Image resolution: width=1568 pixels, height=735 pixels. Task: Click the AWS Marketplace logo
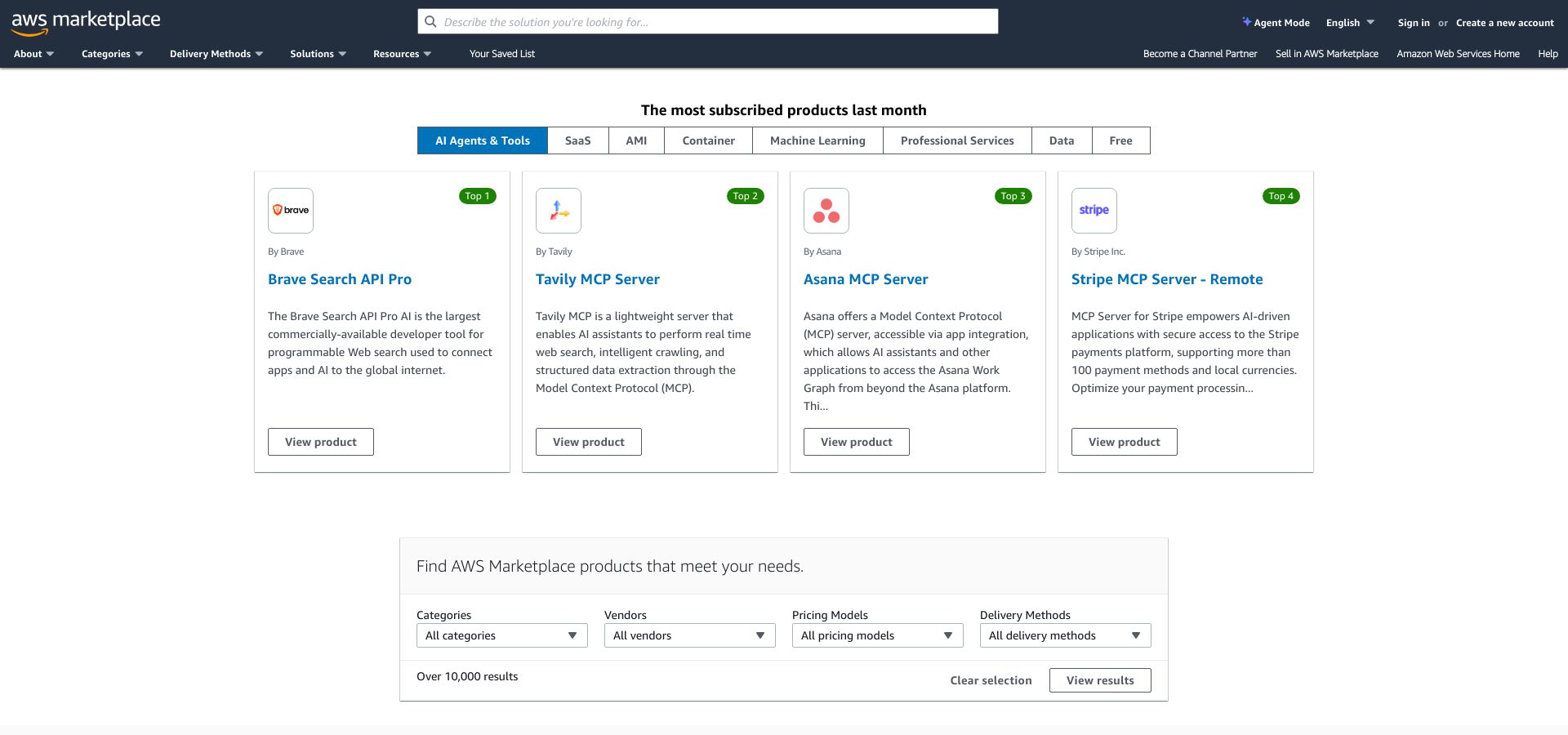click(86, 22)
